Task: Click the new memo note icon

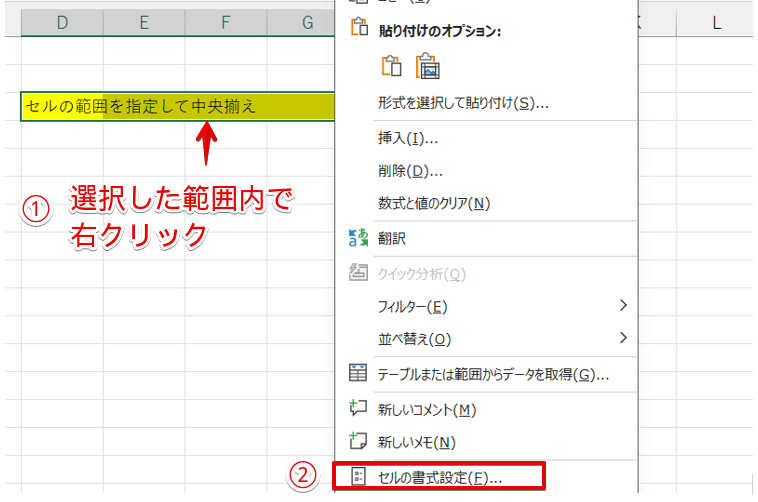Action: click(358, 441)
